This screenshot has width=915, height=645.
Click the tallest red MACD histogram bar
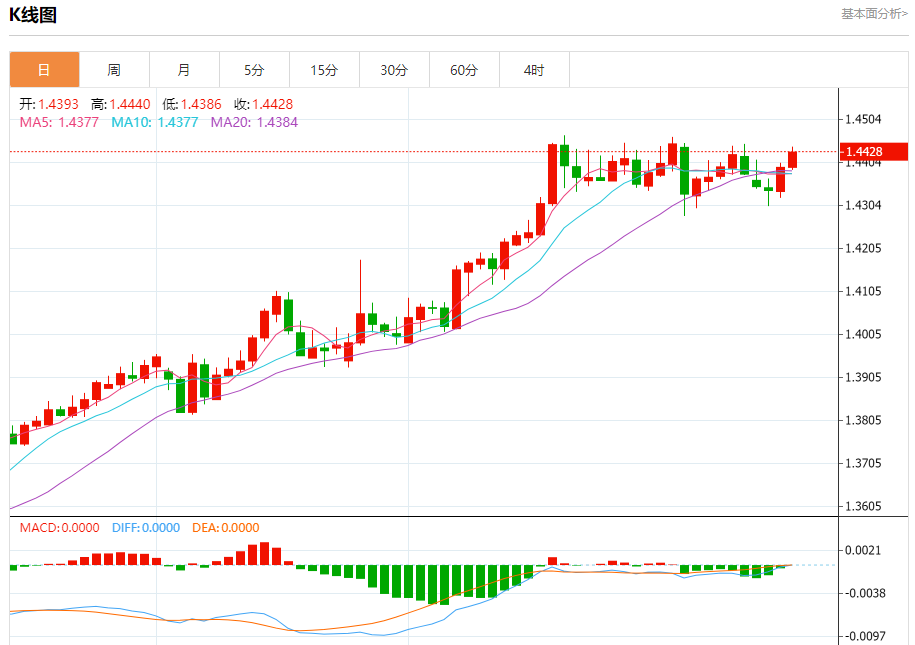click(264, 554)
